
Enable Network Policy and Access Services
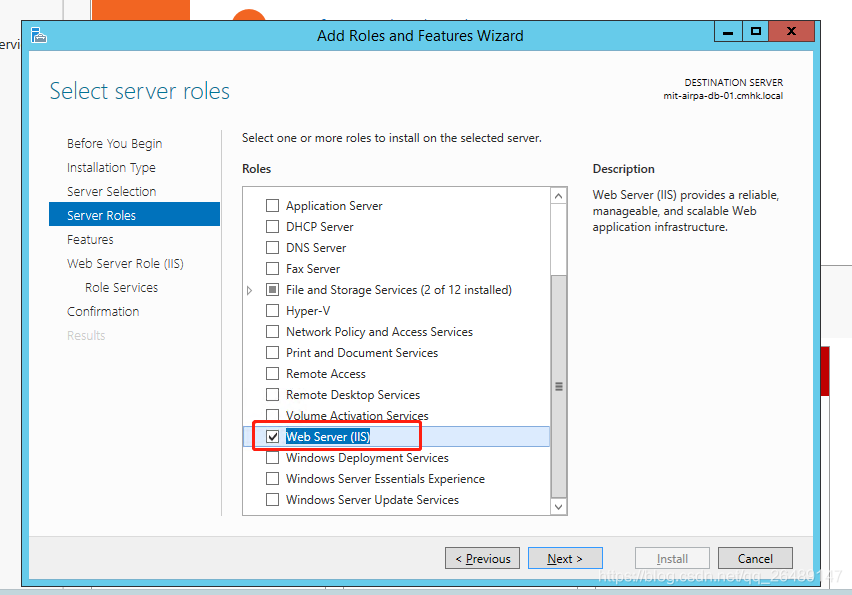[x=272, y=331]
